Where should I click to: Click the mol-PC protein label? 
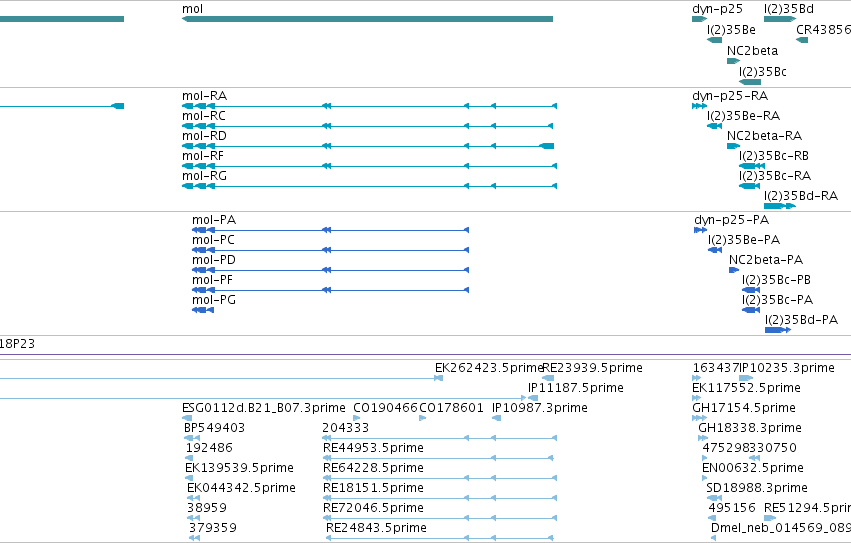coord(213,240)
